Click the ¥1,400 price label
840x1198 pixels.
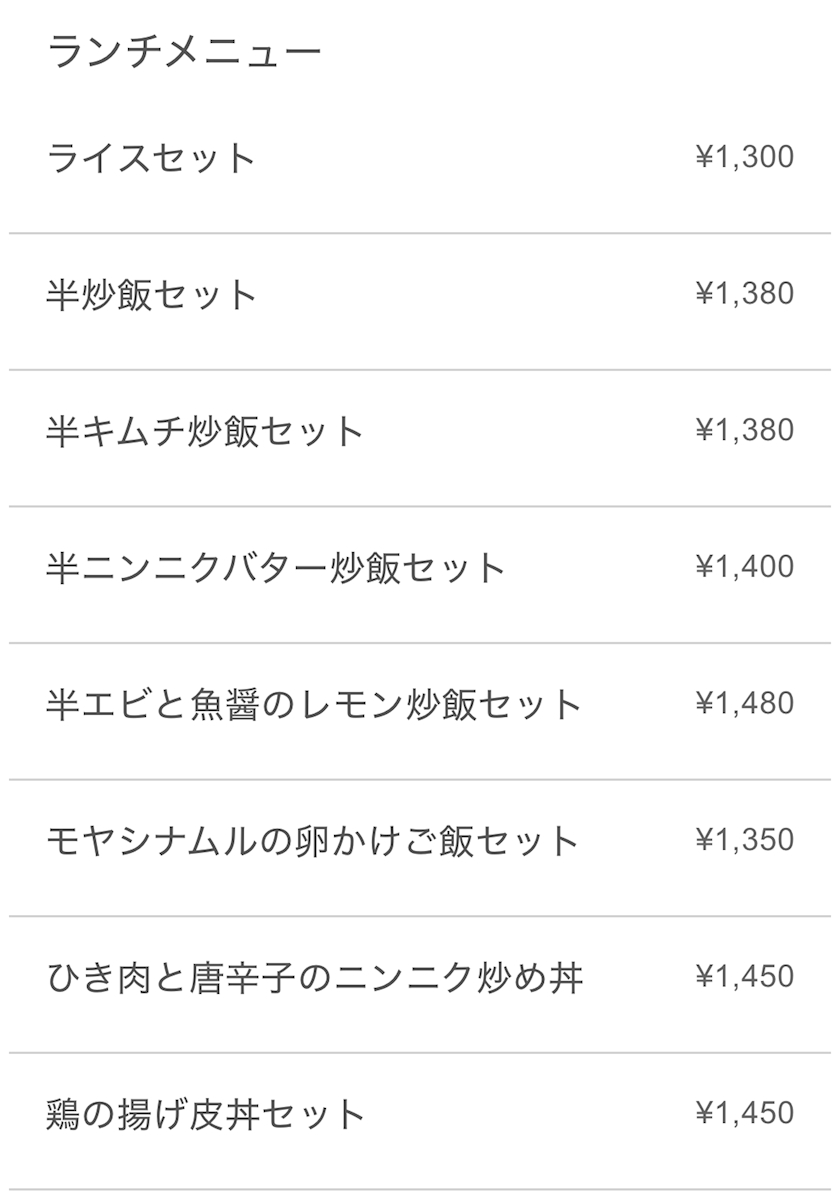(744, 567)
